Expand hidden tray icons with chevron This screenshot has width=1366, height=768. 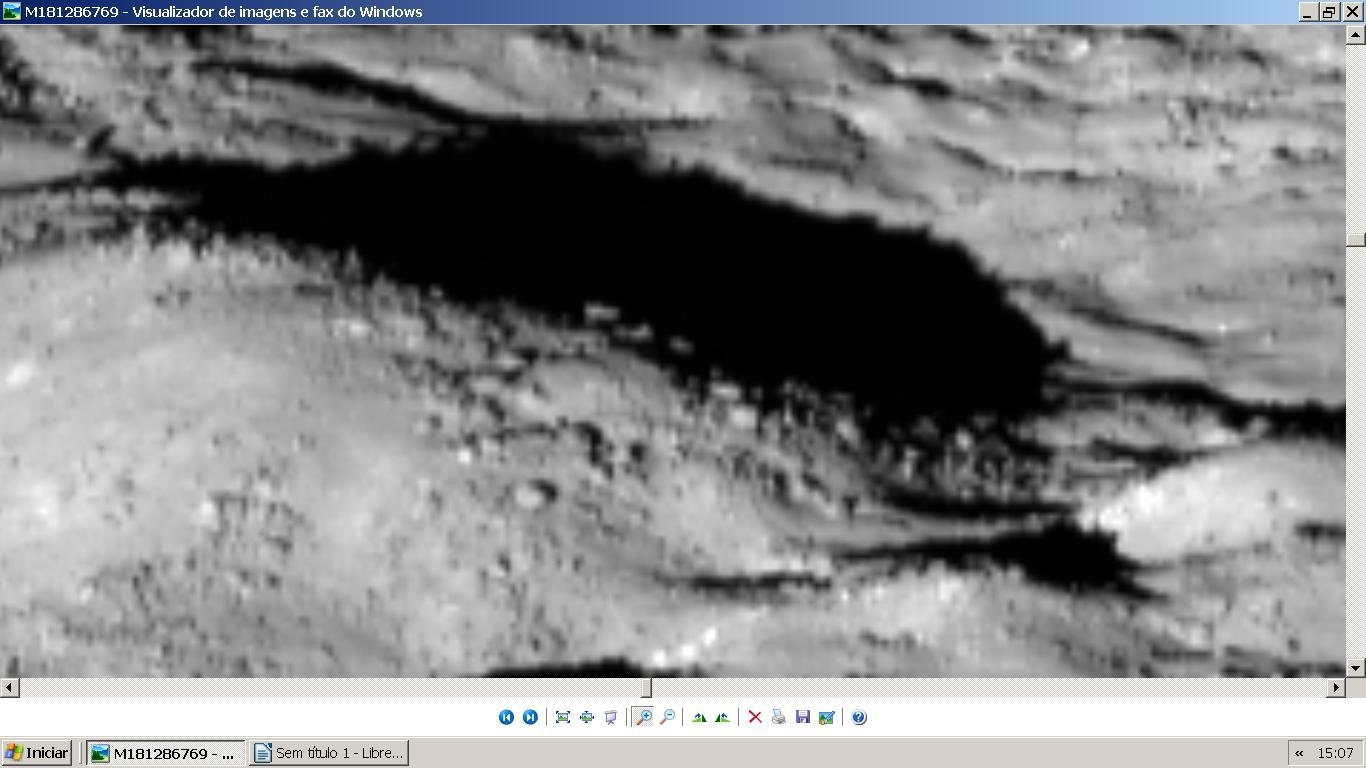click(x=1299, y=753)
